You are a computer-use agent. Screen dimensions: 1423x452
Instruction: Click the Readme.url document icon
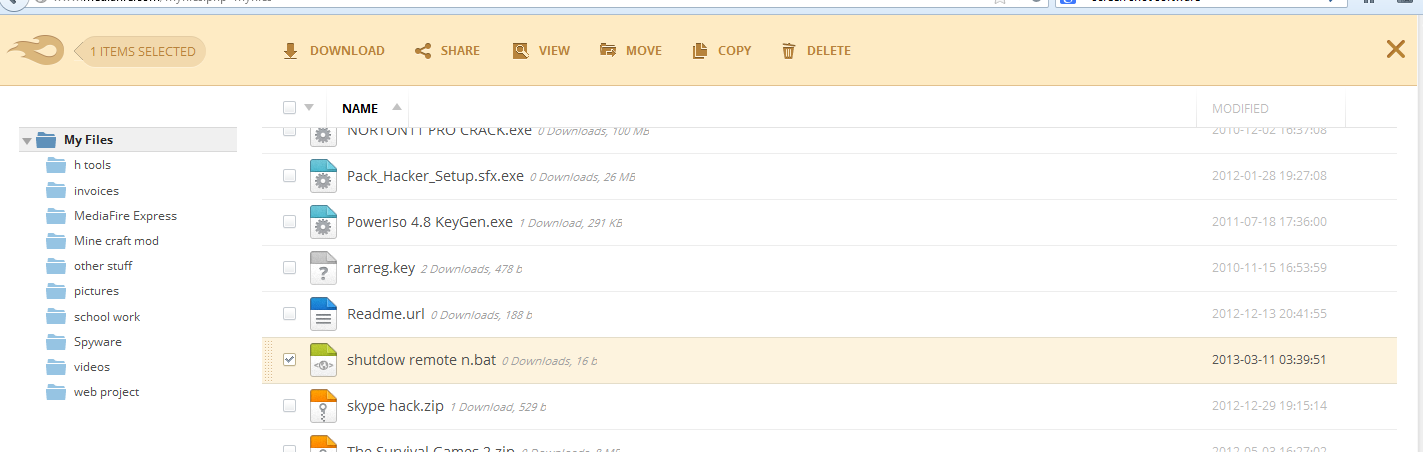[323, 314]
